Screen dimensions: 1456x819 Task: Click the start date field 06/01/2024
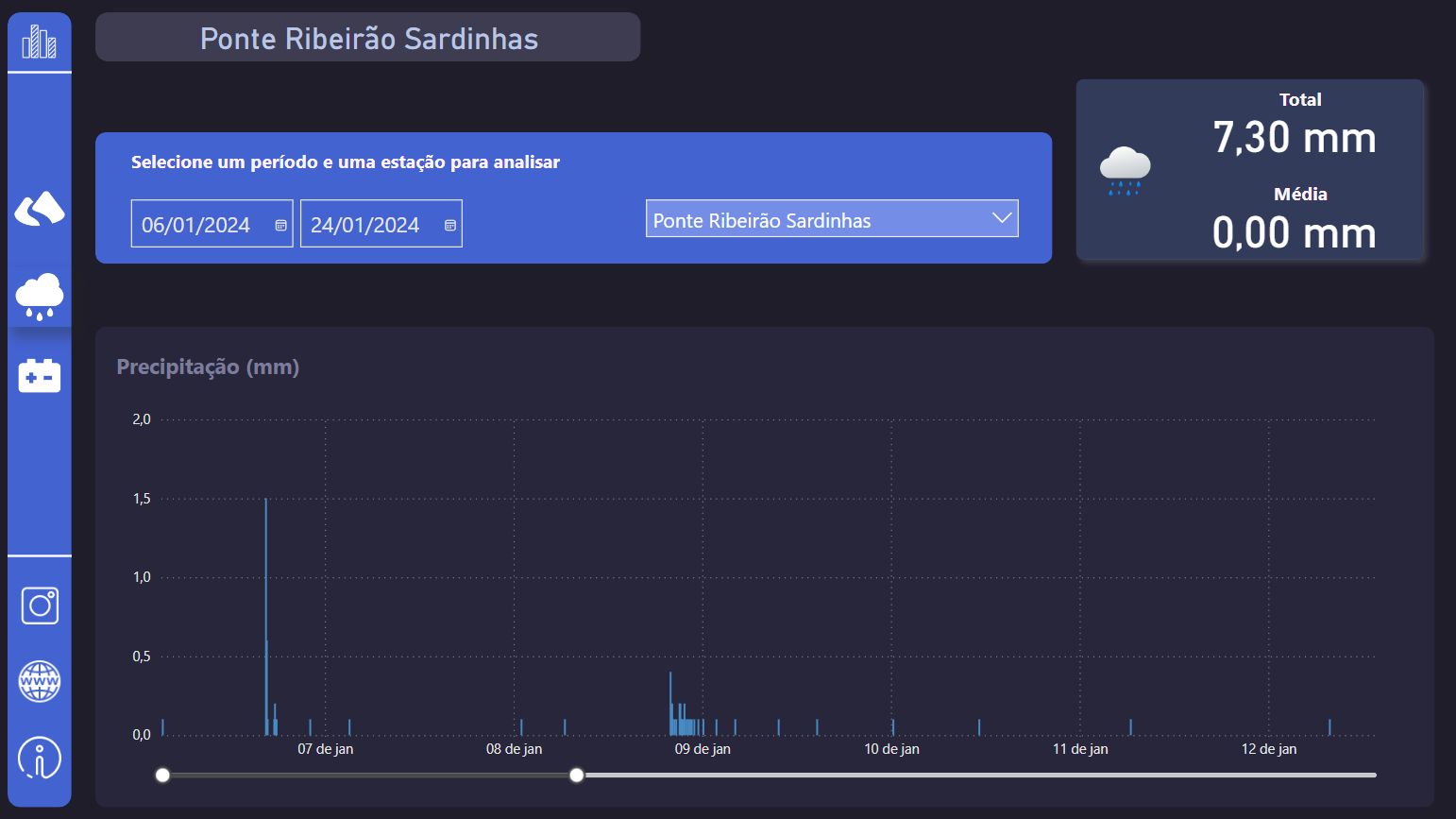click(212, 224)
